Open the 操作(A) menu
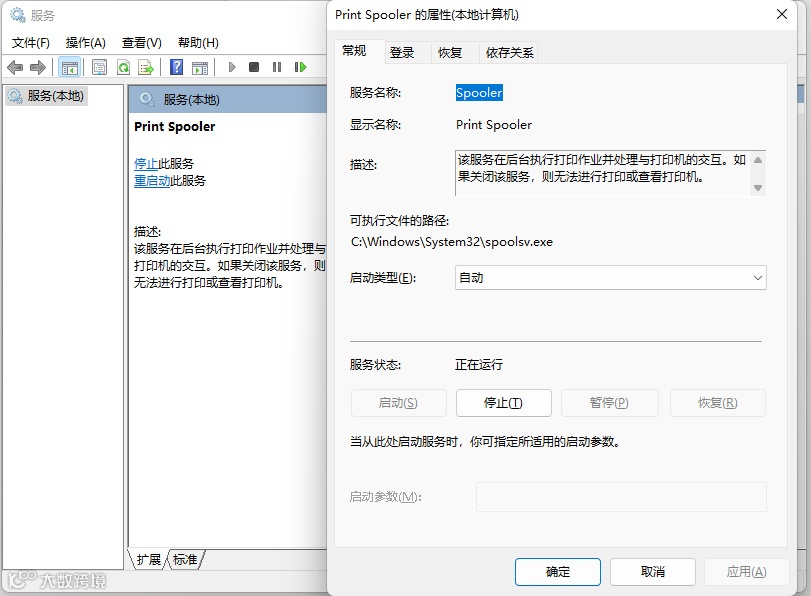The width and height of the screenshot is (811, 596). (x=85, y=43)
